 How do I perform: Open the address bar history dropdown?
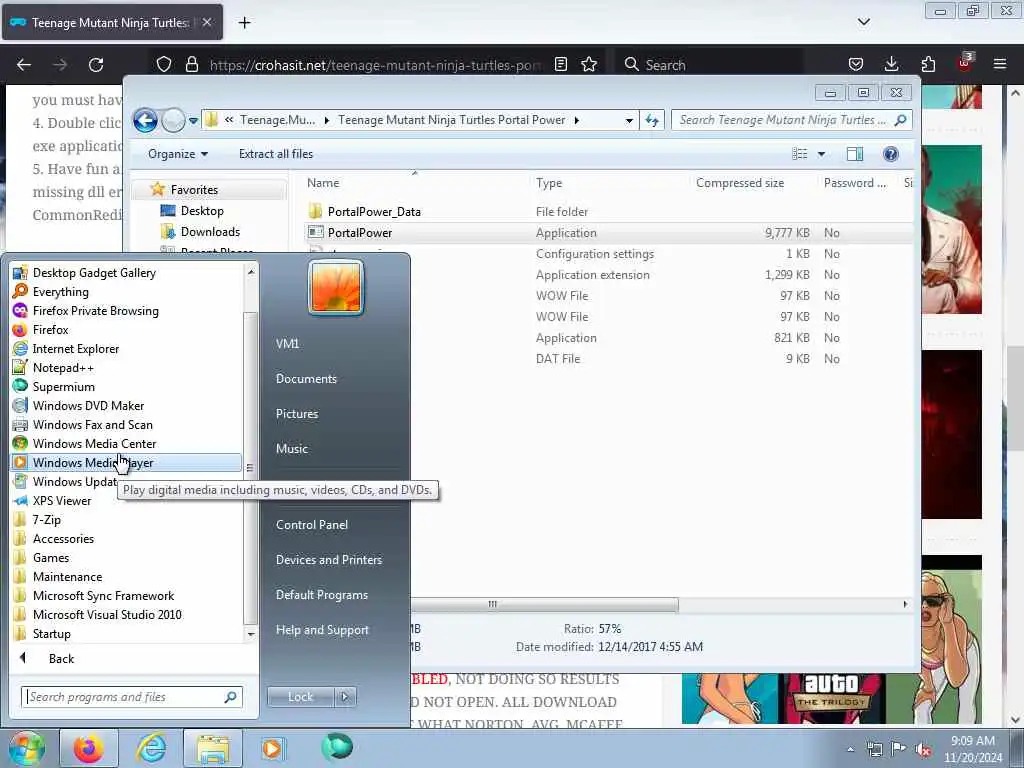(x=628, y=120)
